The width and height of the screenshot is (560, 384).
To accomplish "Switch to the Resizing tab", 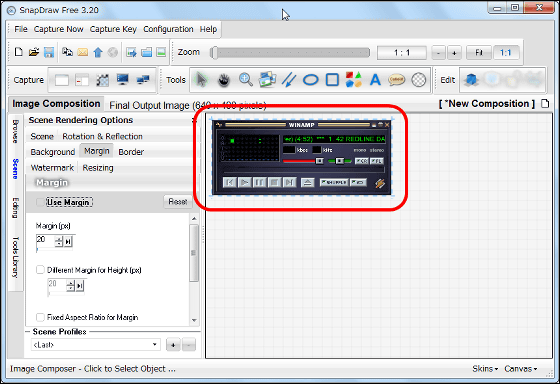I will point(98,168).
